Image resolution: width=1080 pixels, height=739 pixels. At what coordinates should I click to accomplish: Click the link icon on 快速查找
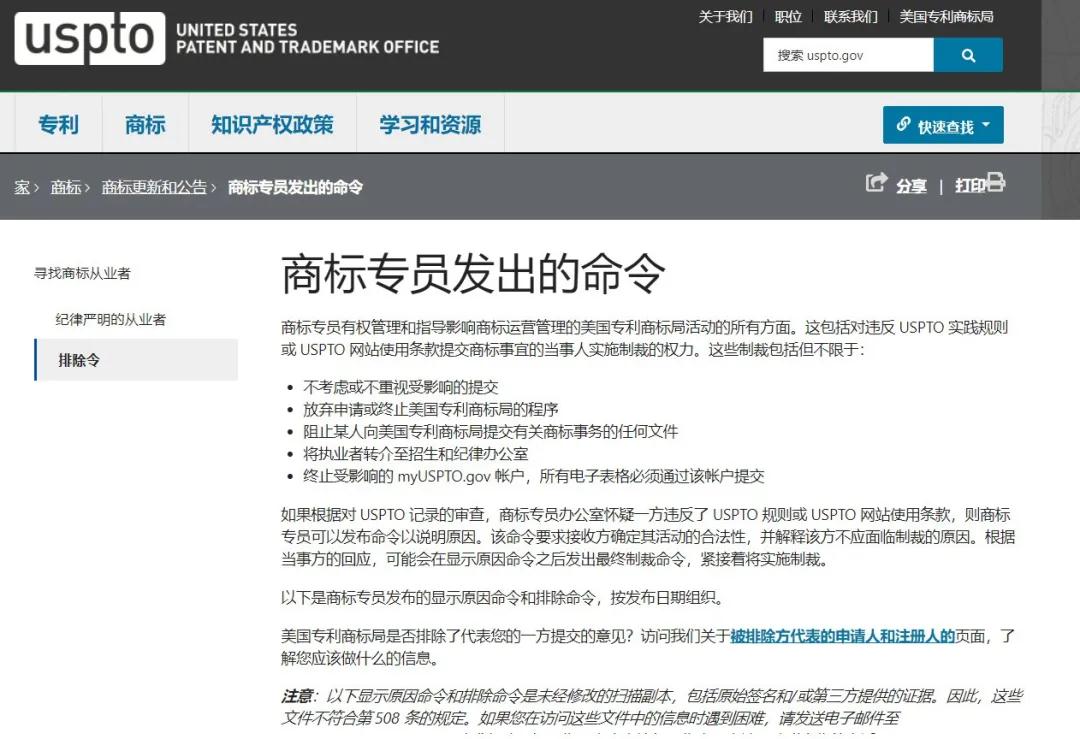(x=903, y=125)
